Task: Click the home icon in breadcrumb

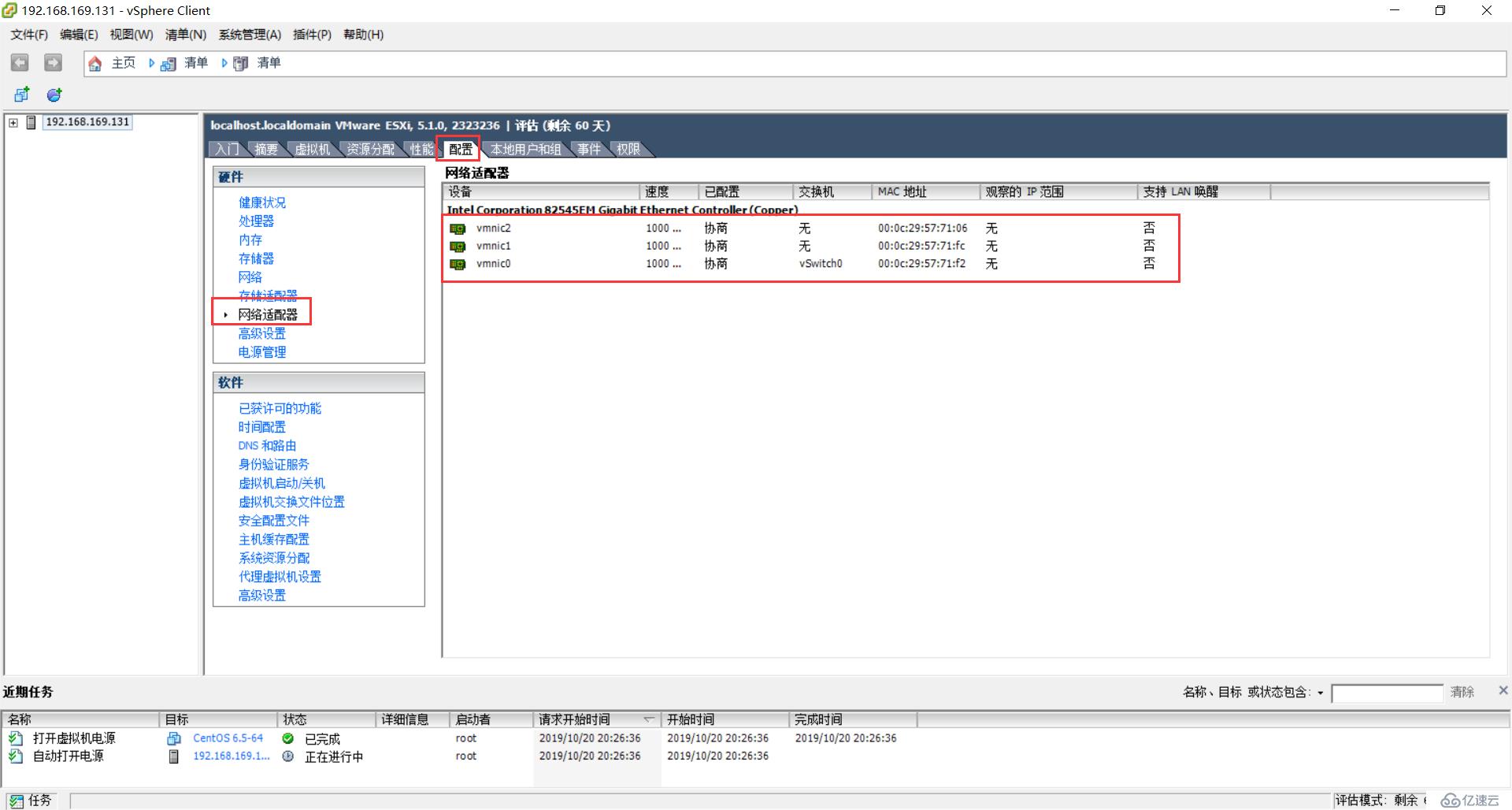Action: click(95, 64)
